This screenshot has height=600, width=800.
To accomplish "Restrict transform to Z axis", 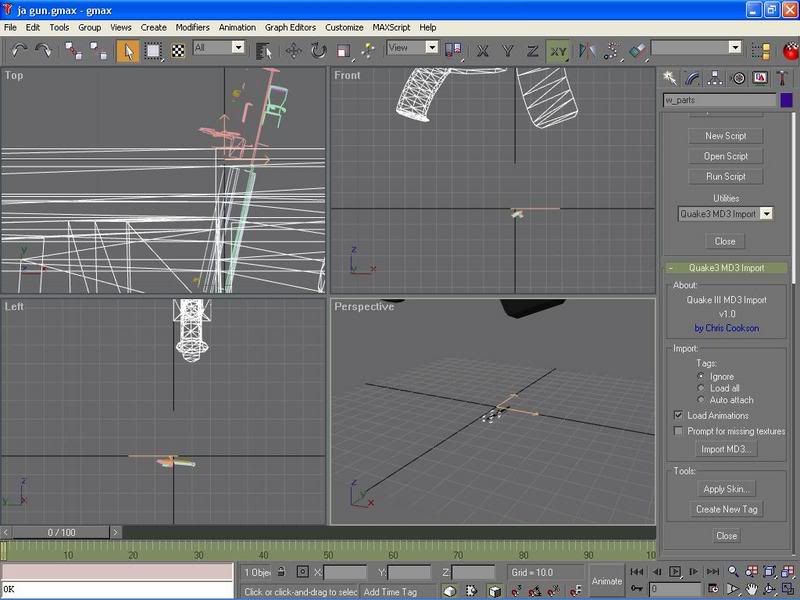I will (532, 51).
